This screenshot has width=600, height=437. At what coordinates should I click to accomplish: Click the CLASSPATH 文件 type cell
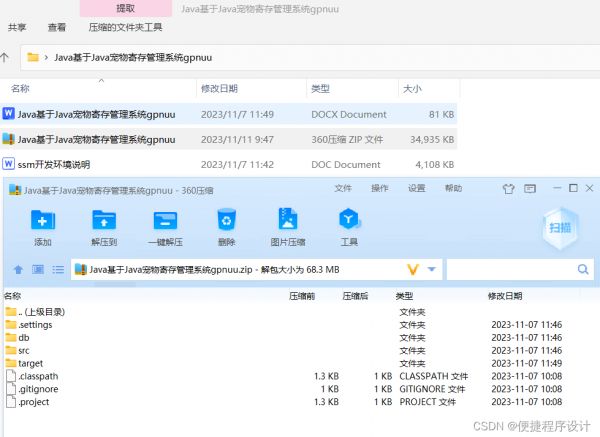pyautogui.click(x=434, y=377)
